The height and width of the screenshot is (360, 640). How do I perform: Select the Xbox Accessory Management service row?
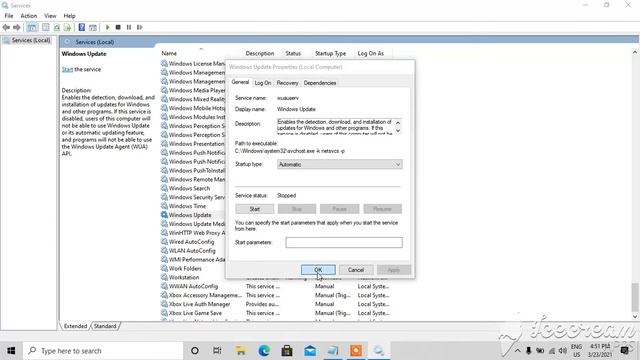click(276, 295)
